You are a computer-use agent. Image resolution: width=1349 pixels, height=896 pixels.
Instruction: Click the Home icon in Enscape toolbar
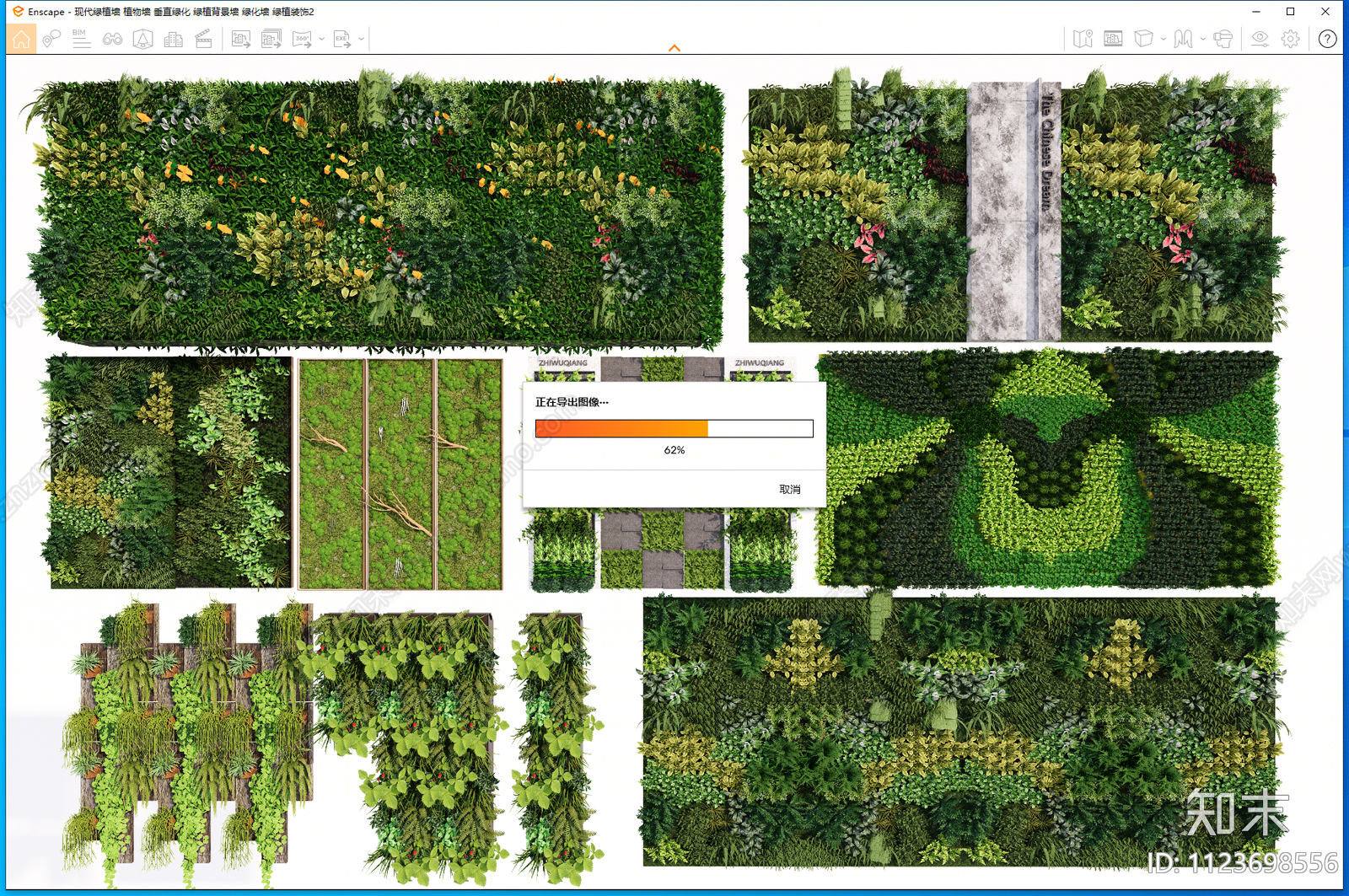[x=21, y=39]
